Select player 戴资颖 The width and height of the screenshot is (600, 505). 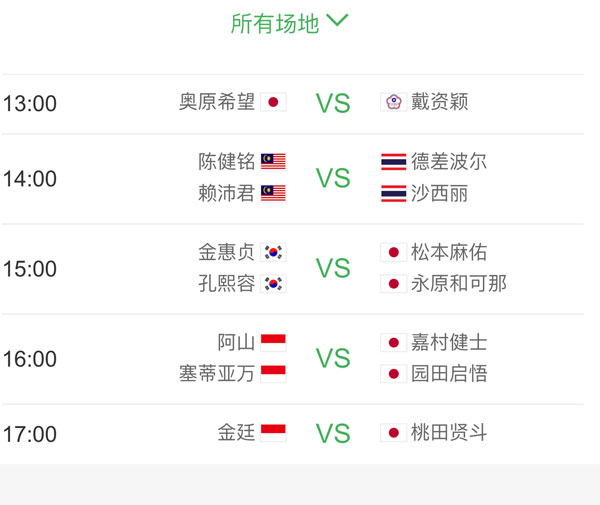pyautogui.click(x=439, y=102)
